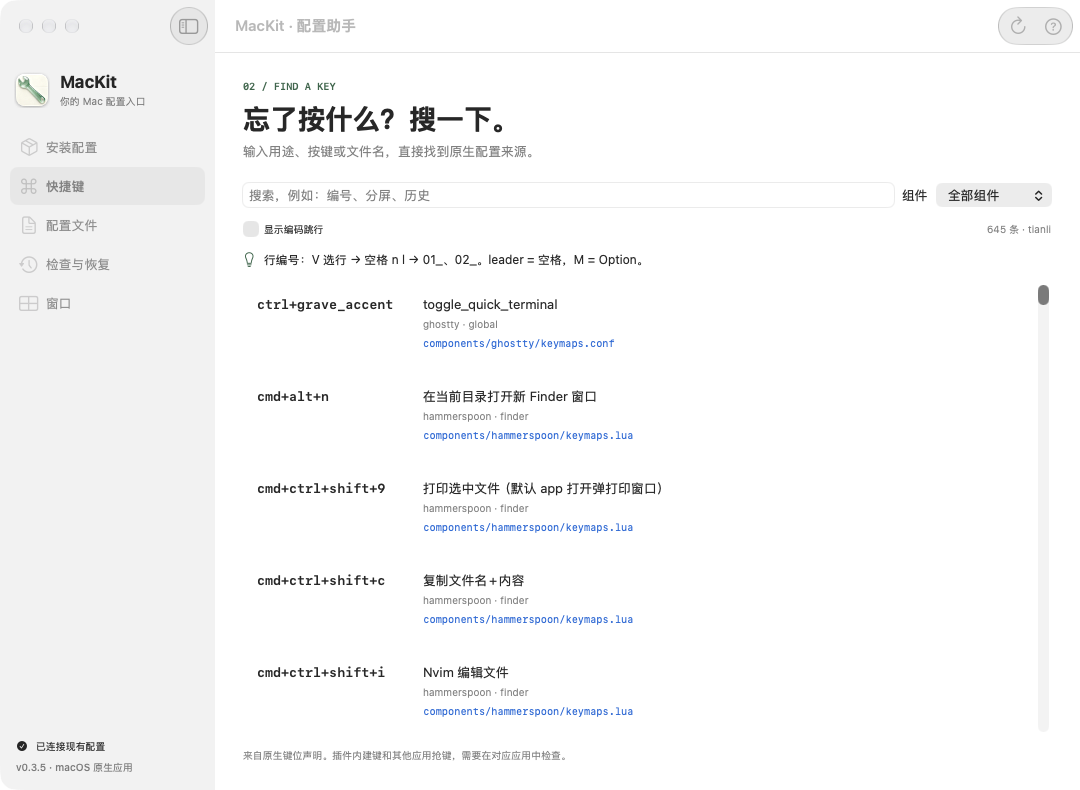
Task: Open the 全部组件 component dropdown
Action: [993, 196]
